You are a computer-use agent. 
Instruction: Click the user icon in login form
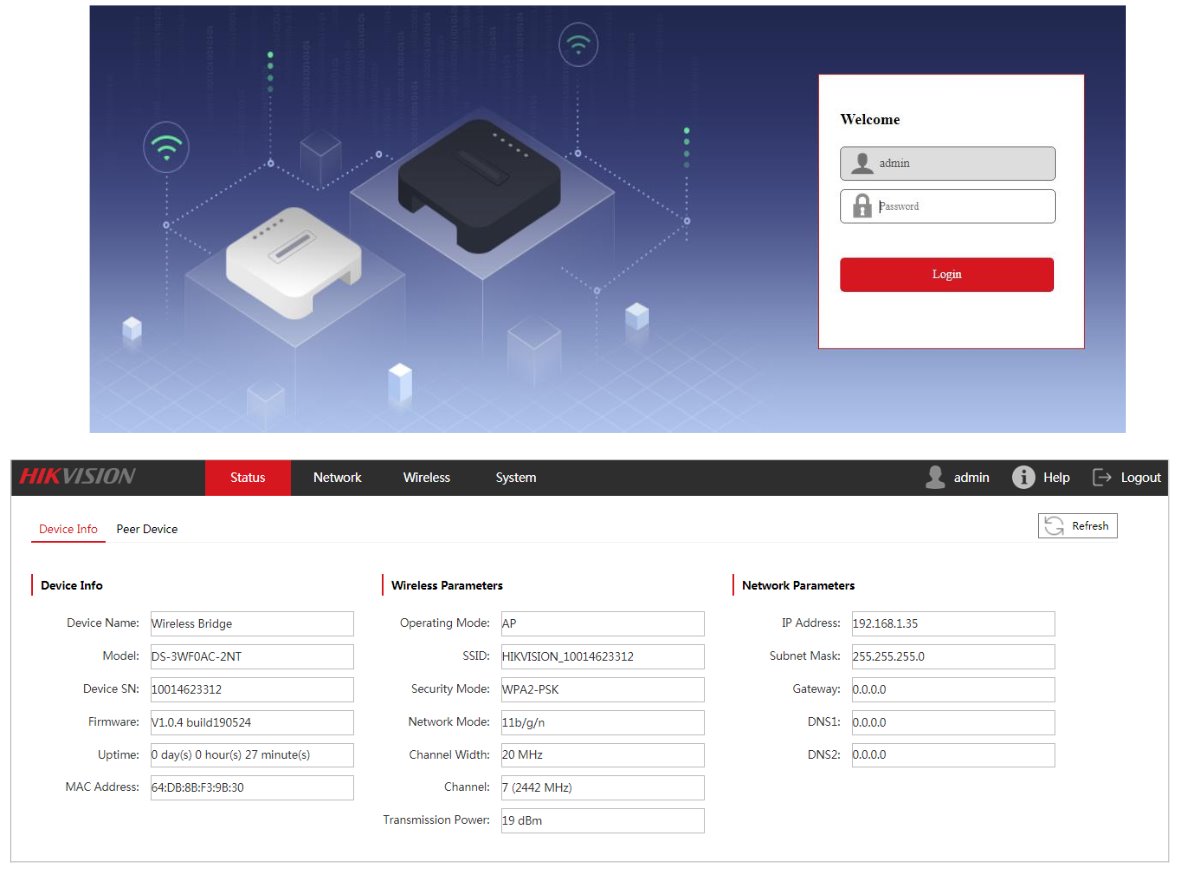861,163
